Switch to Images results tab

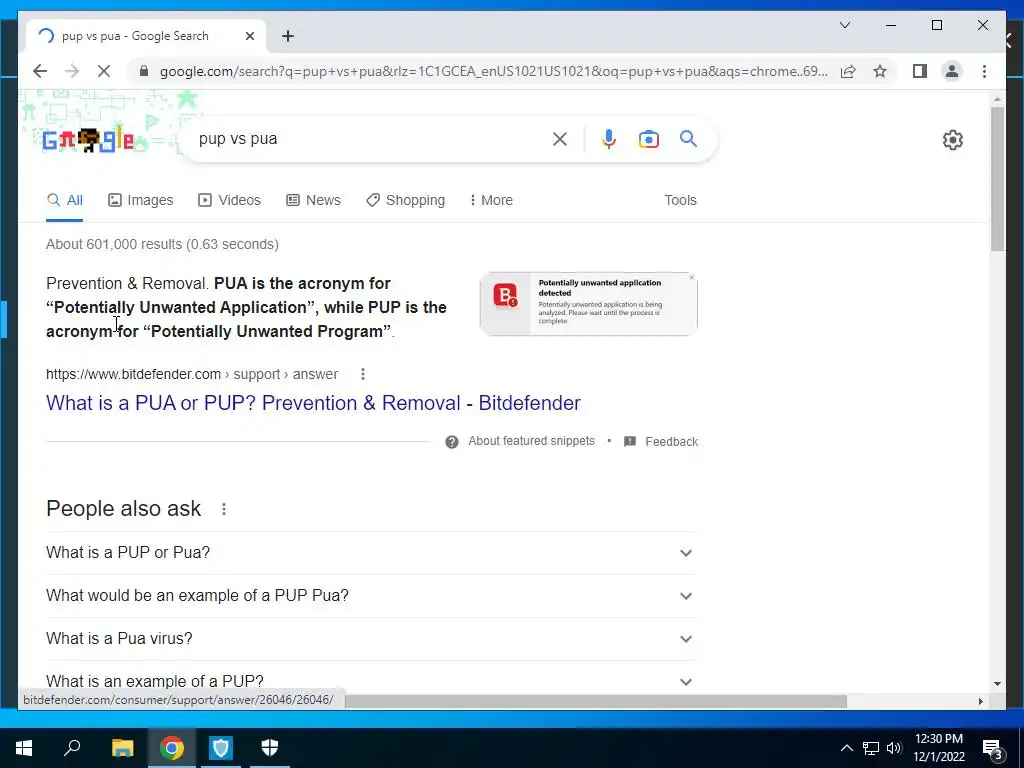tap(140, 200)
